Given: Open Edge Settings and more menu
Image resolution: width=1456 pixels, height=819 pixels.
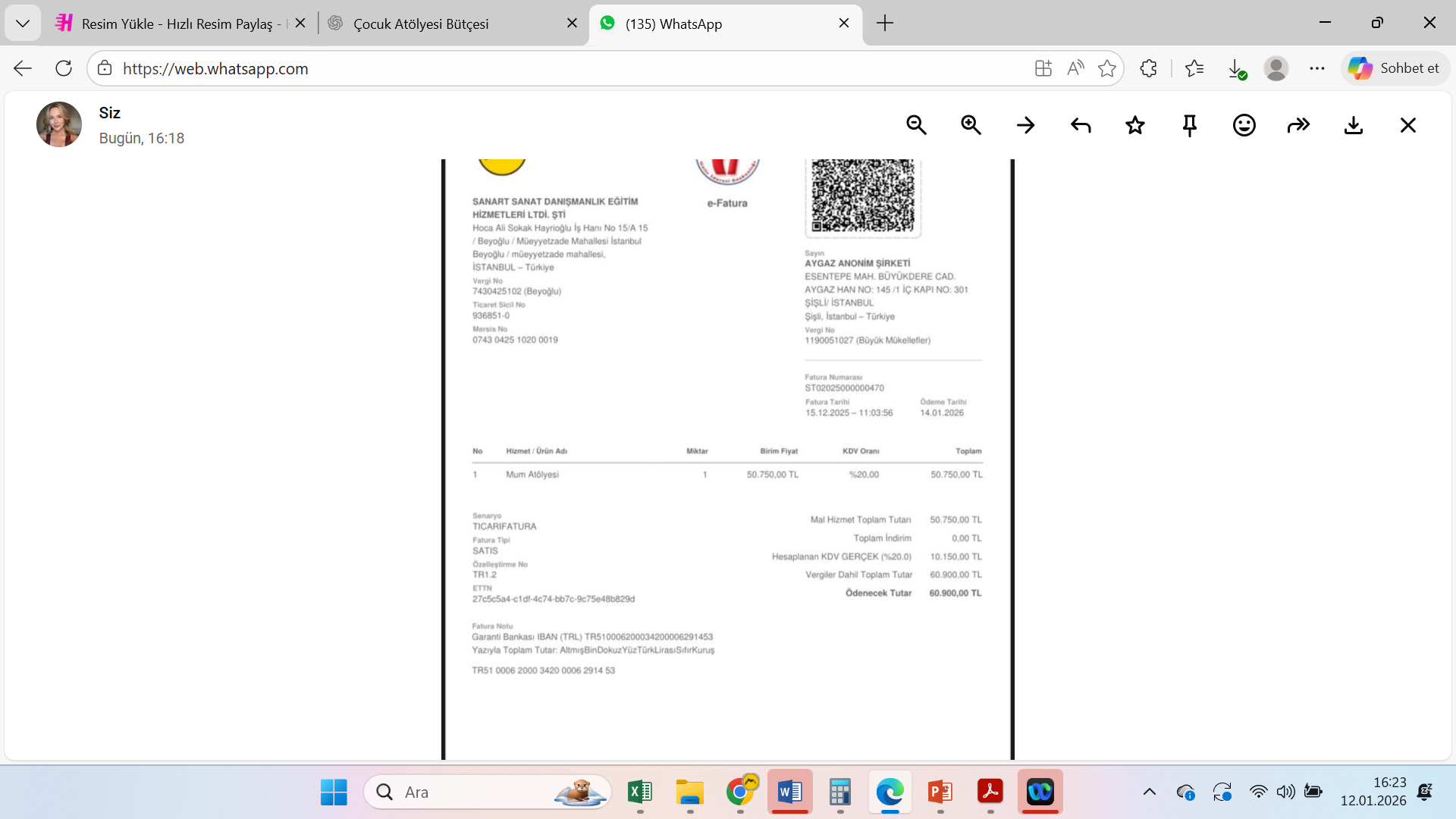Looking at the screenshot, I should point(1317,68).
